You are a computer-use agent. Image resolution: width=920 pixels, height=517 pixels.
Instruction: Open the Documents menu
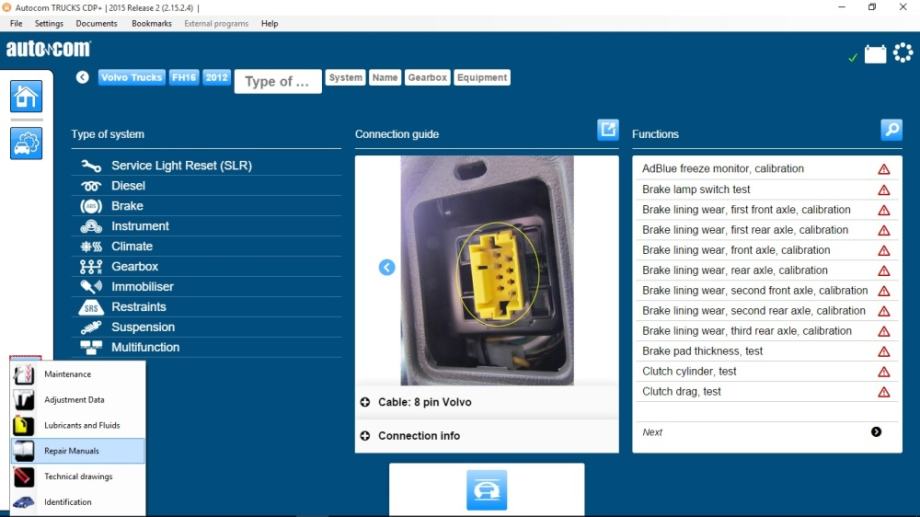click(x=96, y=23)
